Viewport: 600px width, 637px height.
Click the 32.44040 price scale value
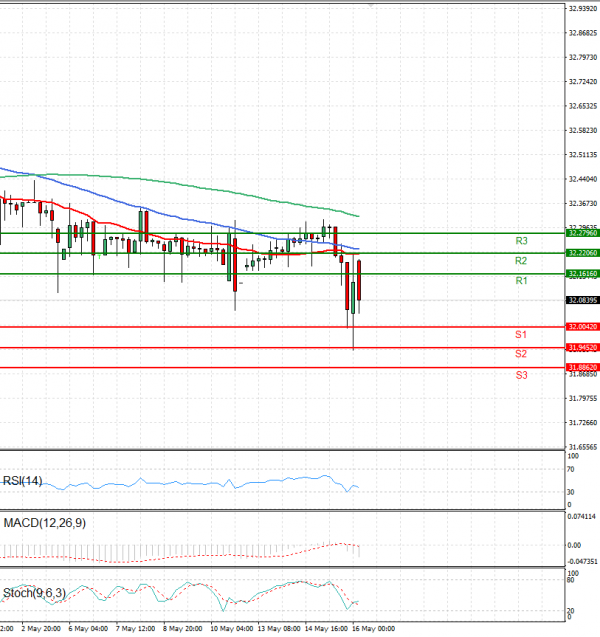583,179
